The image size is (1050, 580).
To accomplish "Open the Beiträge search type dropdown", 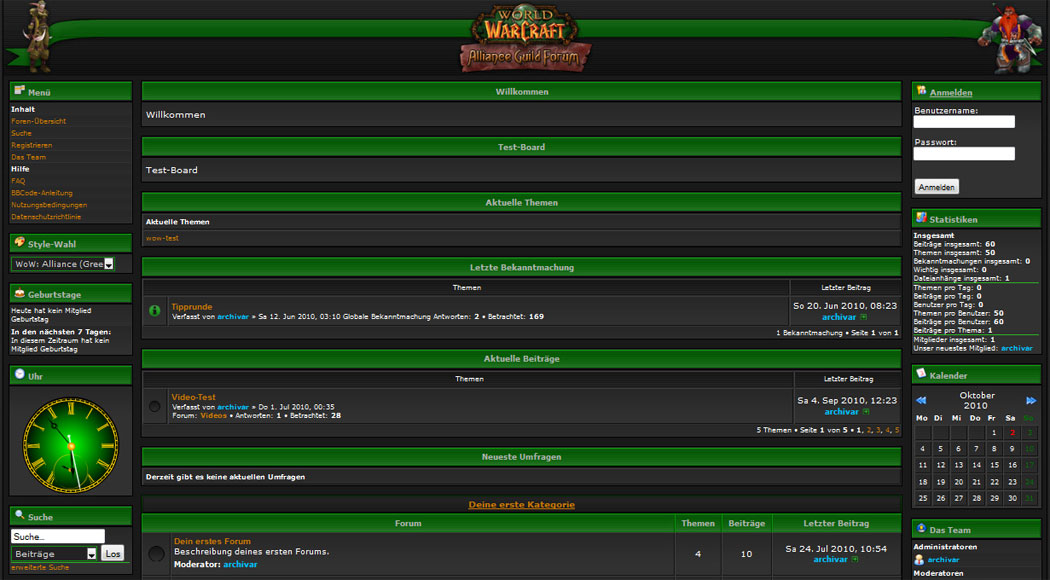I will pos(54,554).
